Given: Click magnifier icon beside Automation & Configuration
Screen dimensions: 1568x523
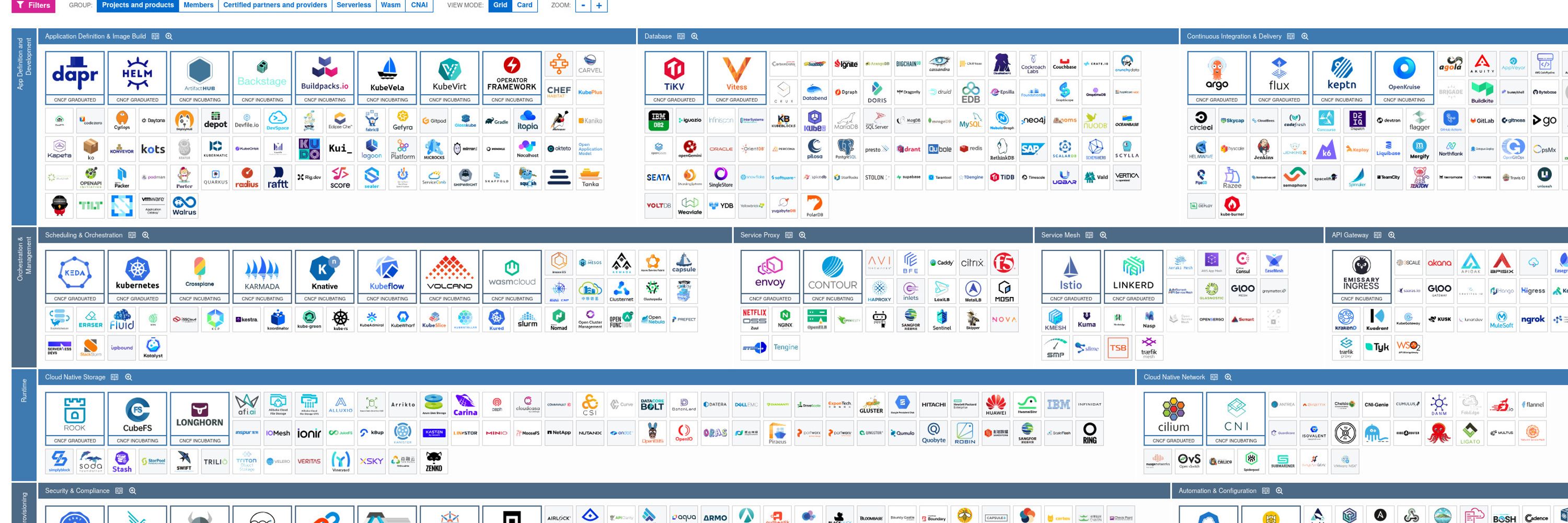Looking at the screenshot, I should (x=1279, y=491).
